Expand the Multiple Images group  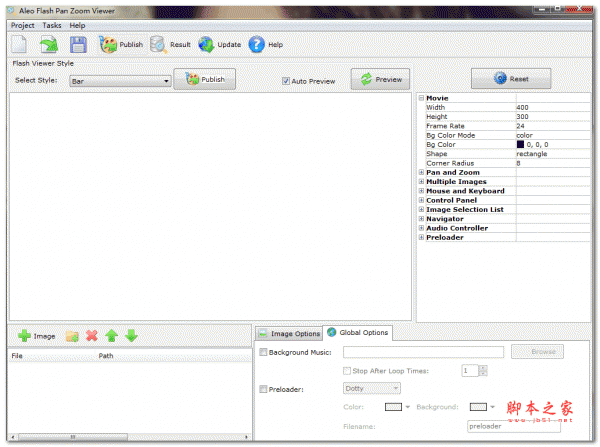pos(421,181)
